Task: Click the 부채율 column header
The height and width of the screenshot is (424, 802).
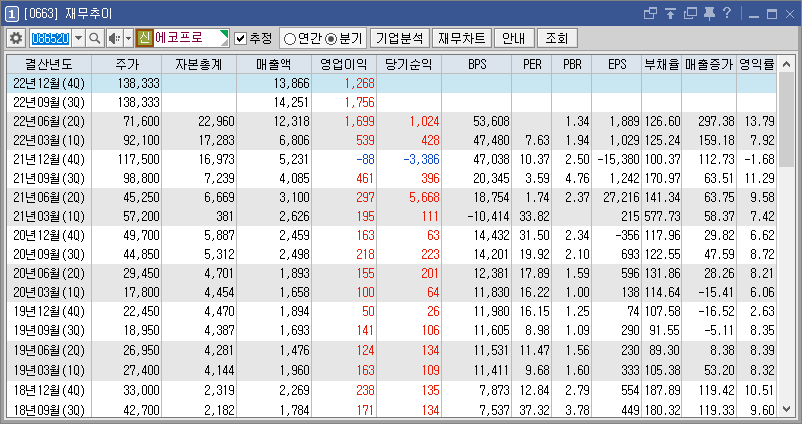Action: click(662, 64)
